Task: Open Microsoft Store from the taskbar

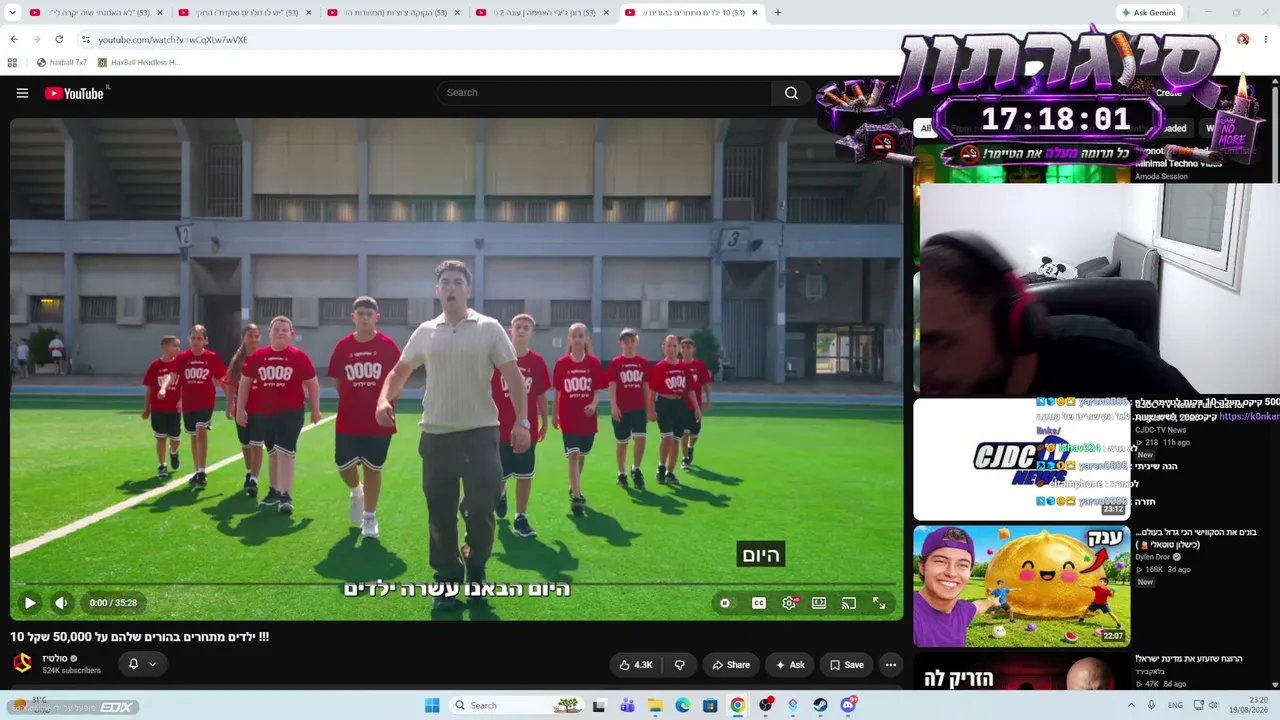Action: pyautogui.click(x=710, y=706)
